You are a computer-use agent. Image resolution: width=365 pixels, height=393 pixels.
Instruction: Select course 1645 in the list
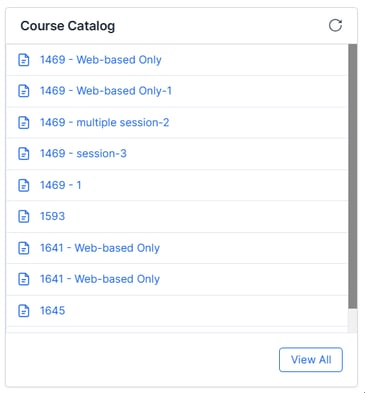point(52,311)
